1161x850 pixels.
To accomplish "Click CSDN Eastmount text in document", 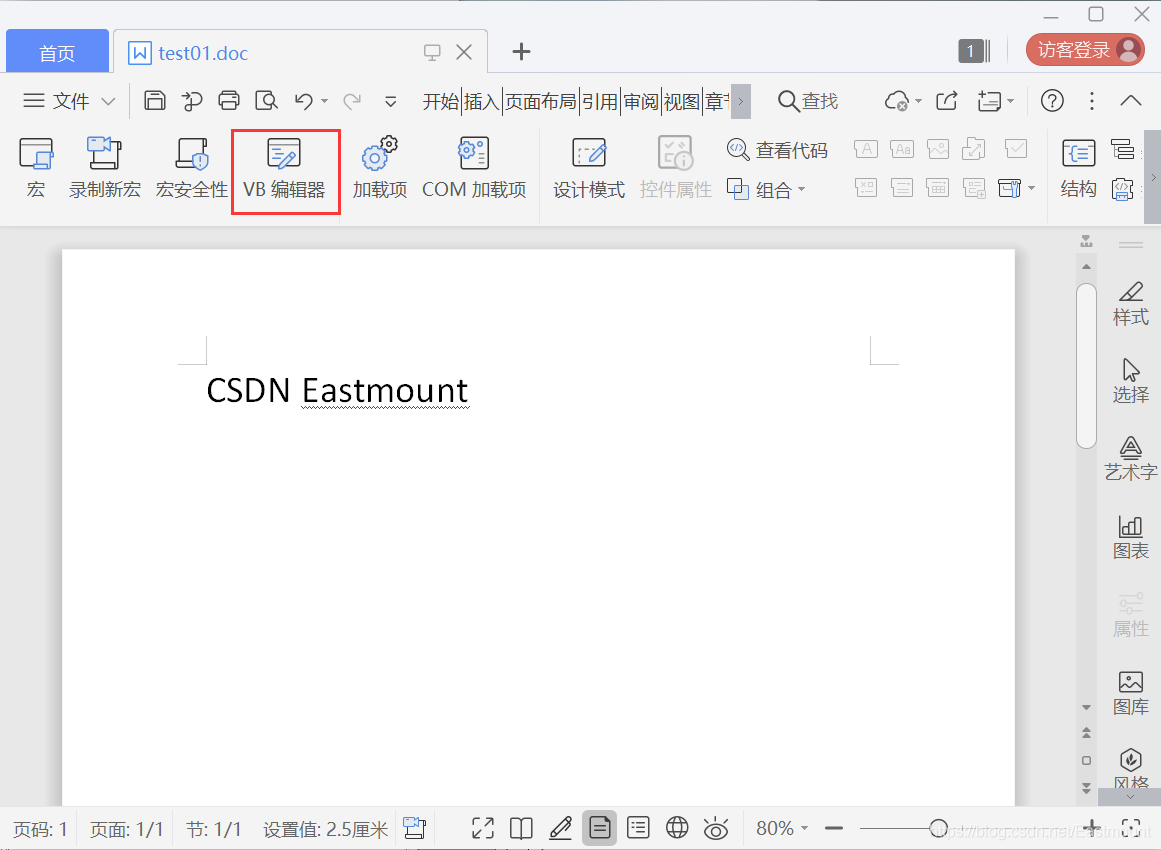I will pos(337,390).
